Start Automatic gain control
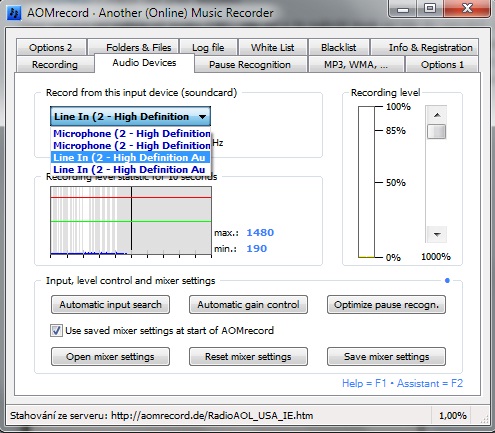495x433 pixels. tap(248, 305)
